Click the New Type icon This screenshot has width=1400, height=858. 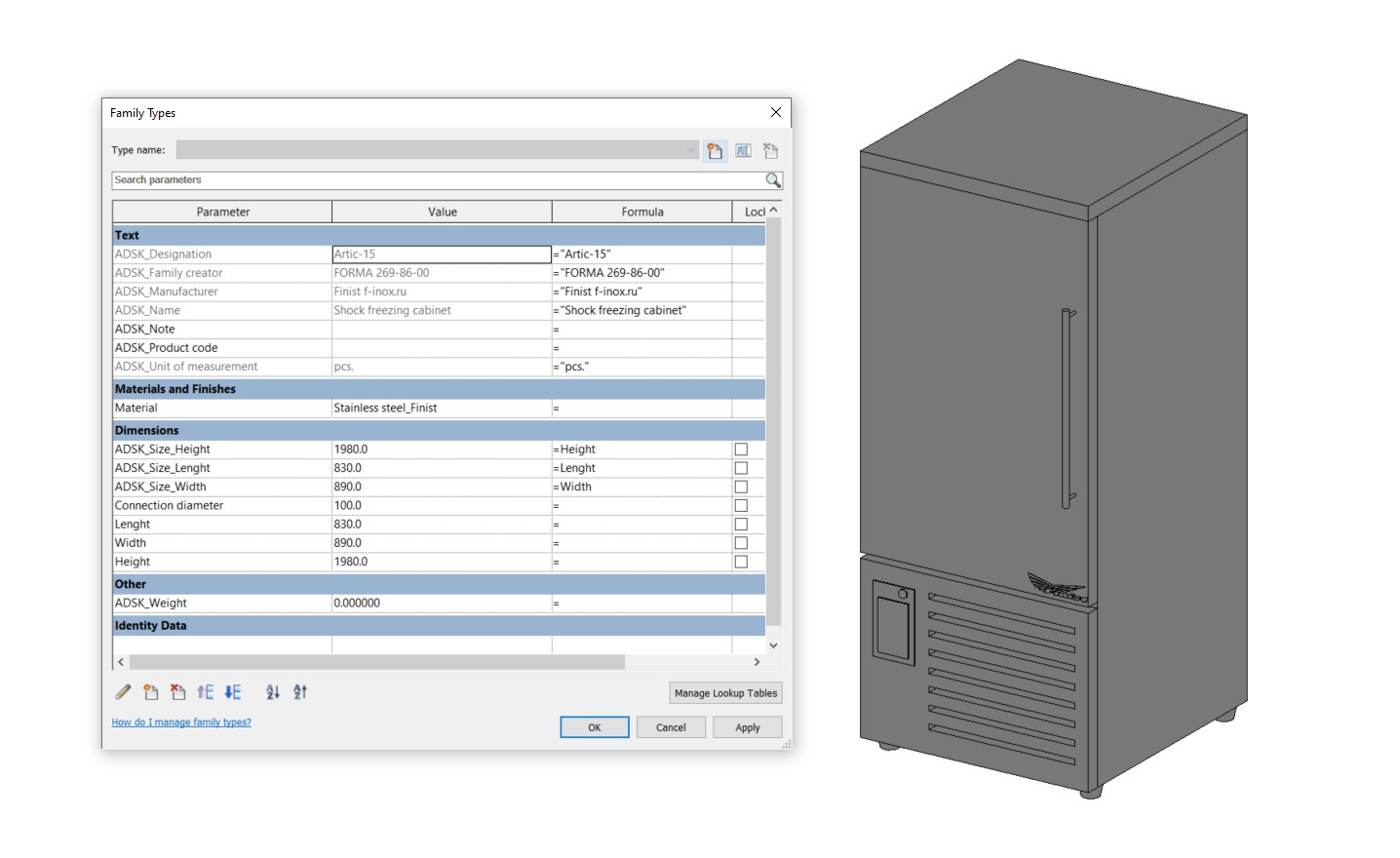[715, 151]
